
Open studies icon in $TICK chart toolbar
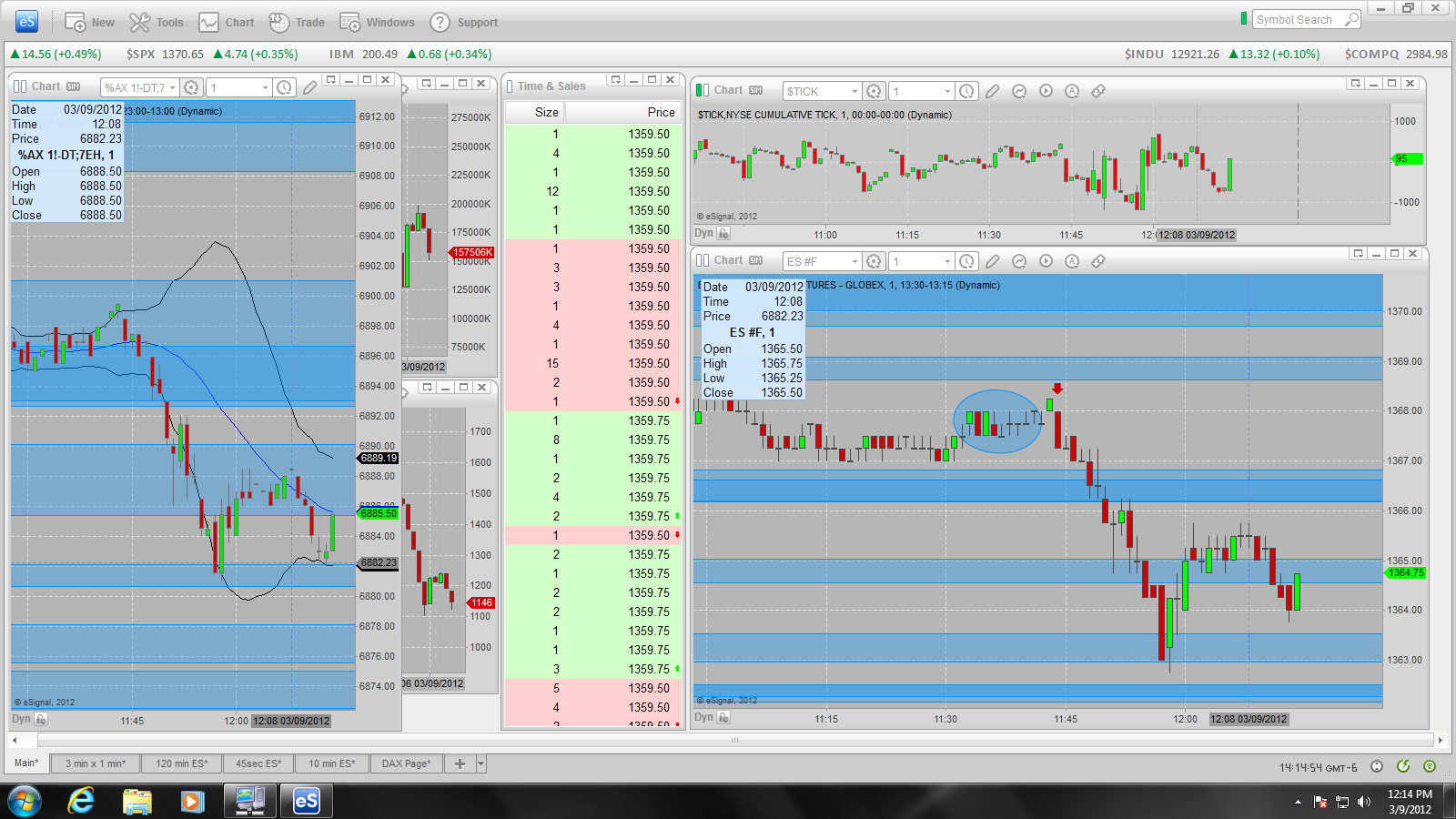1019,91
